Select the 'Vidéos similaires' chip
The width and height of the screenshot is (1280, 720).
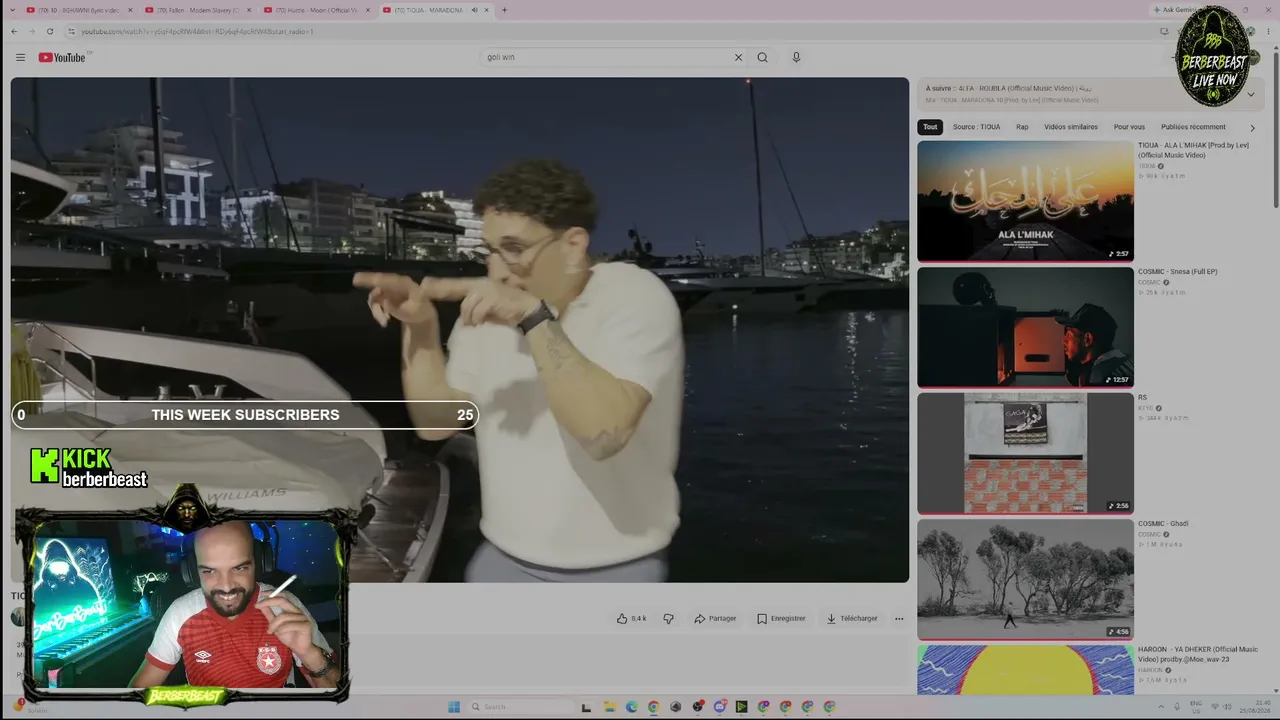[x=1071, y=127]
